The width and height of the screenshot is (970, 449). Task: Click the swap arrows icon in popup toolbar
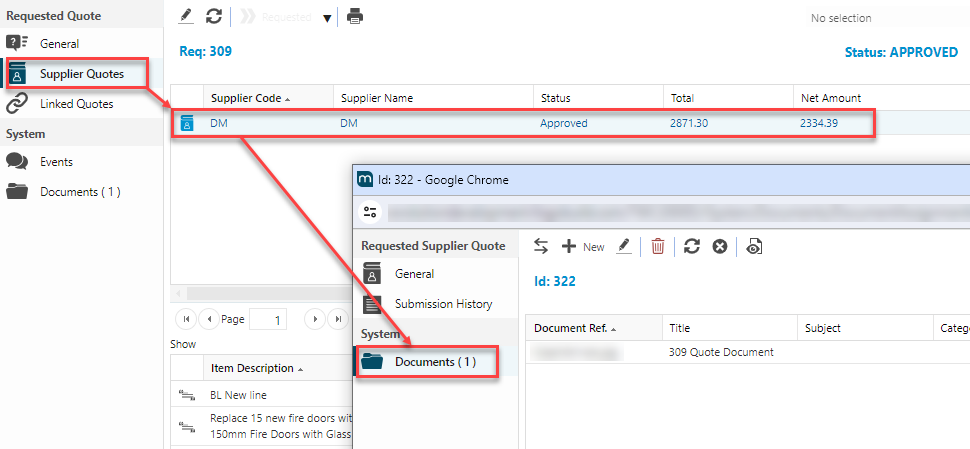[541, 246]
